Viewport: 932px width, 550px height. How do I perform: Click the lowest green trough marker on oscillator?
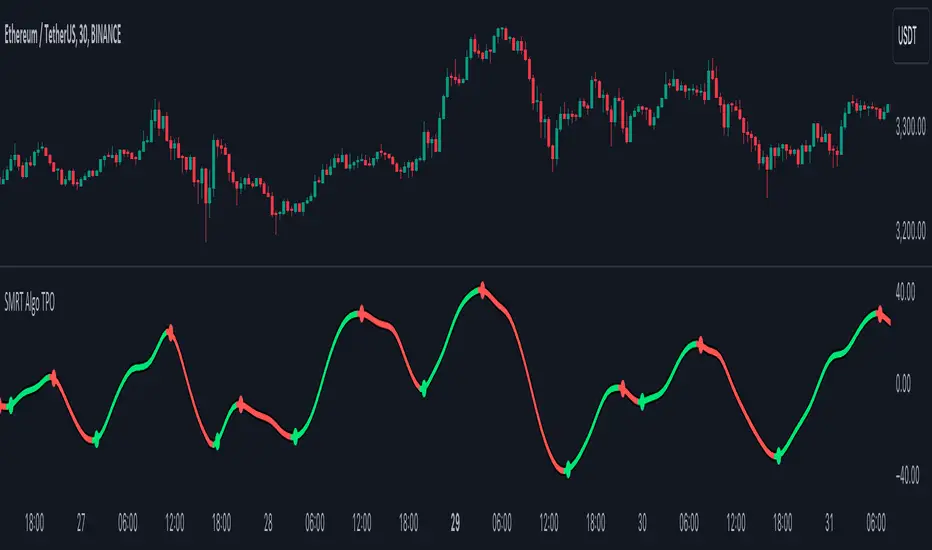pyautogui.click(x=568, y=469)
